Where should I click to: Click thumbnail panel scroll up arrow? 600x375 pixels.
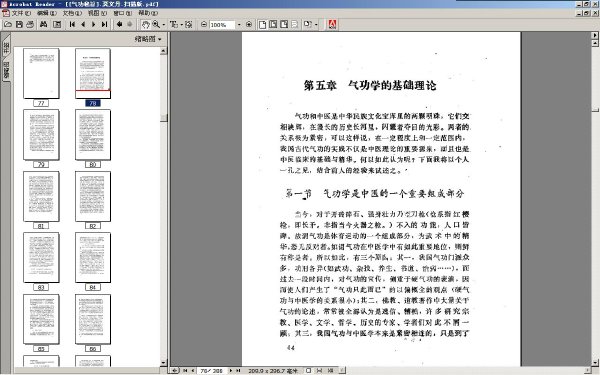pos(164,51)
